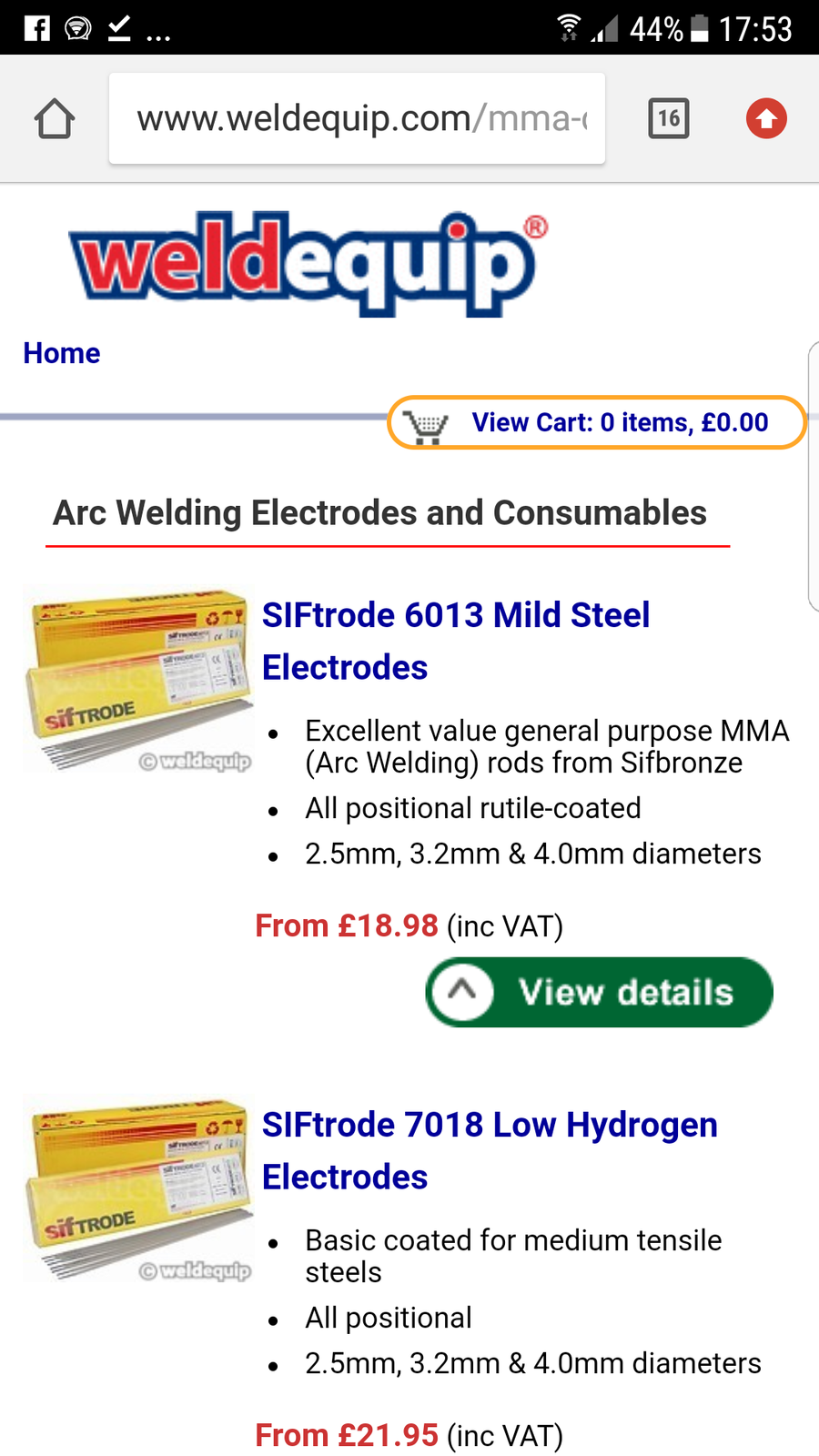This screenshot has width=819, height=1456.
Task: Tap the battery icon in status bar
Action: (699, 28)
